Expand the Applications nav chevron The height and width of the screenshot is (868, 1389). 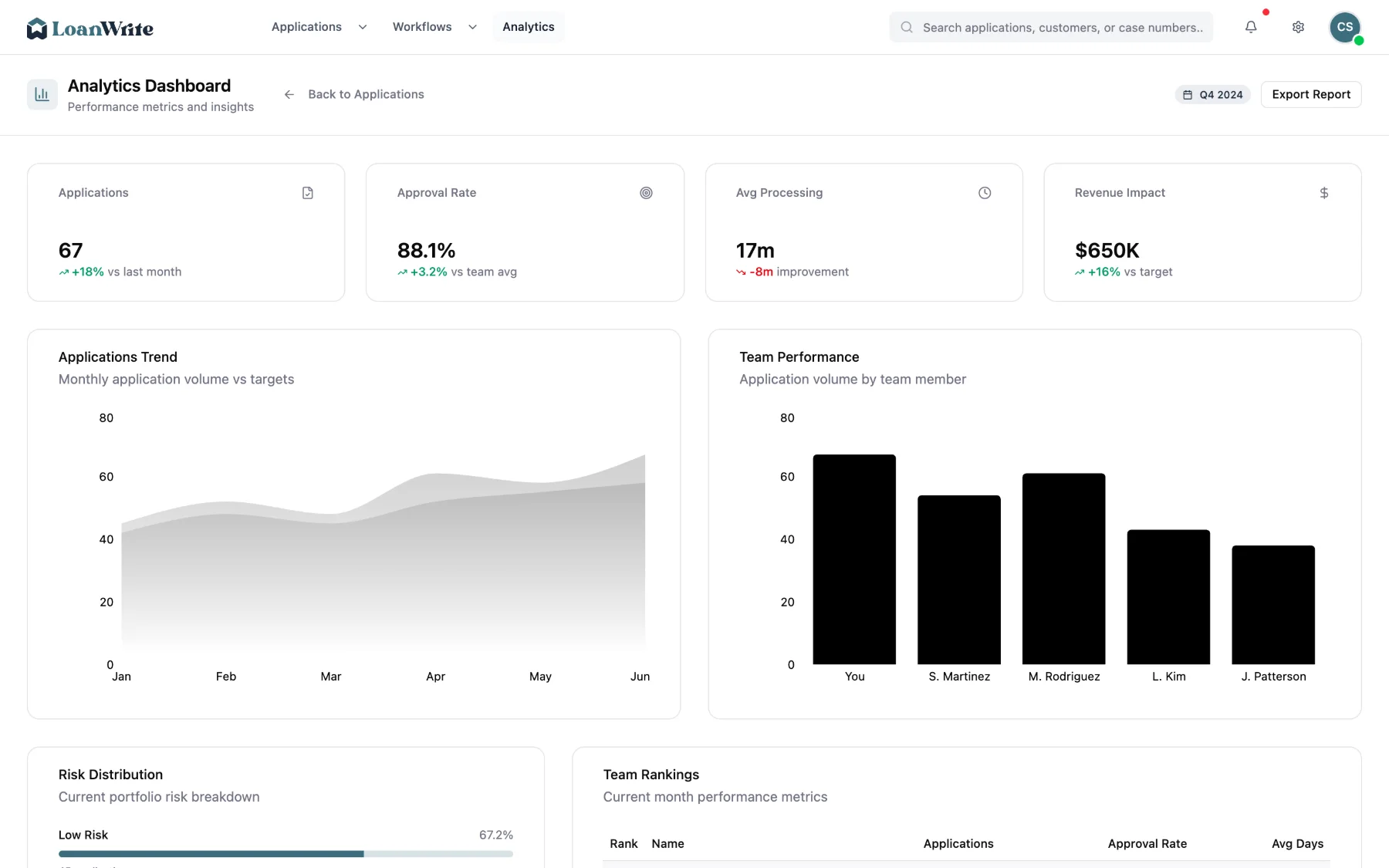[x=363, y=27]
